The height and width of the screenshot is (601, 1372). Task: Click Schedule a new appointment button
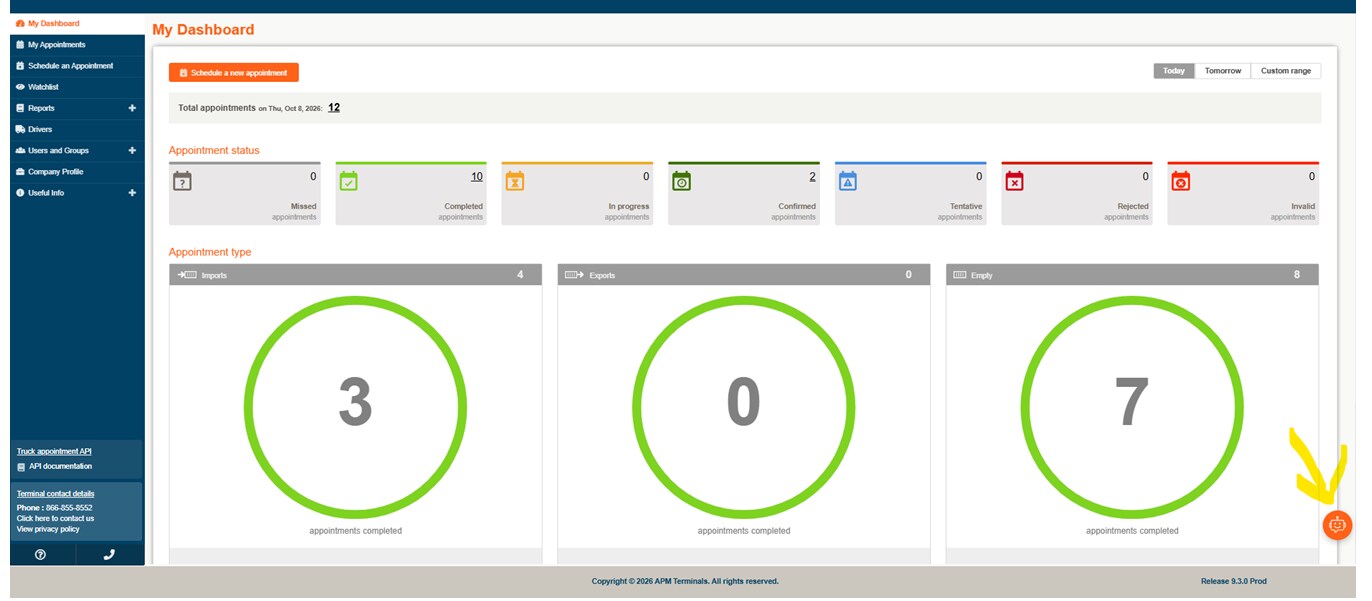234,73
